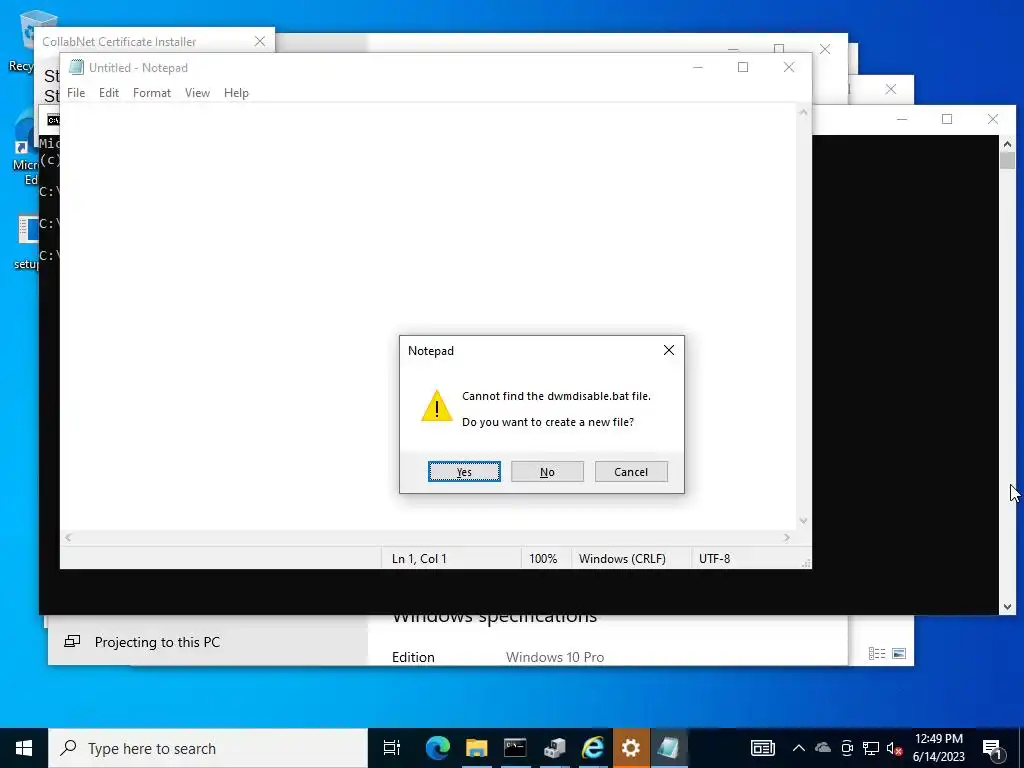Switch to Settings app in the taskbar

click(631, 748)
